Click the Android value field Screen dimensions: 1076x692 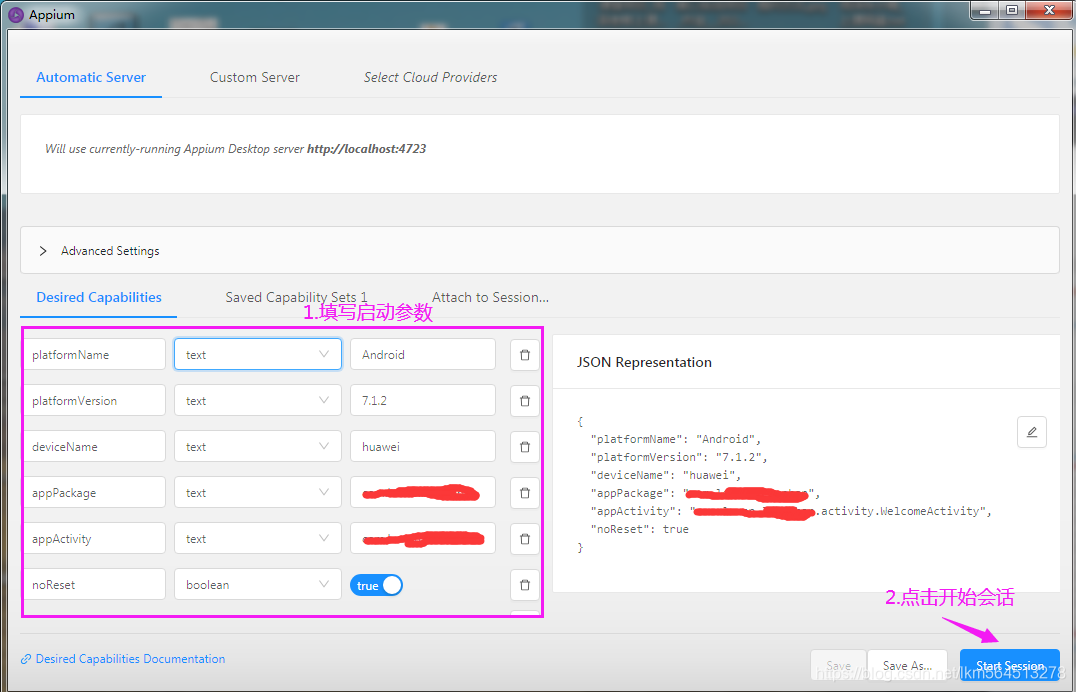[x=423, y=354]
